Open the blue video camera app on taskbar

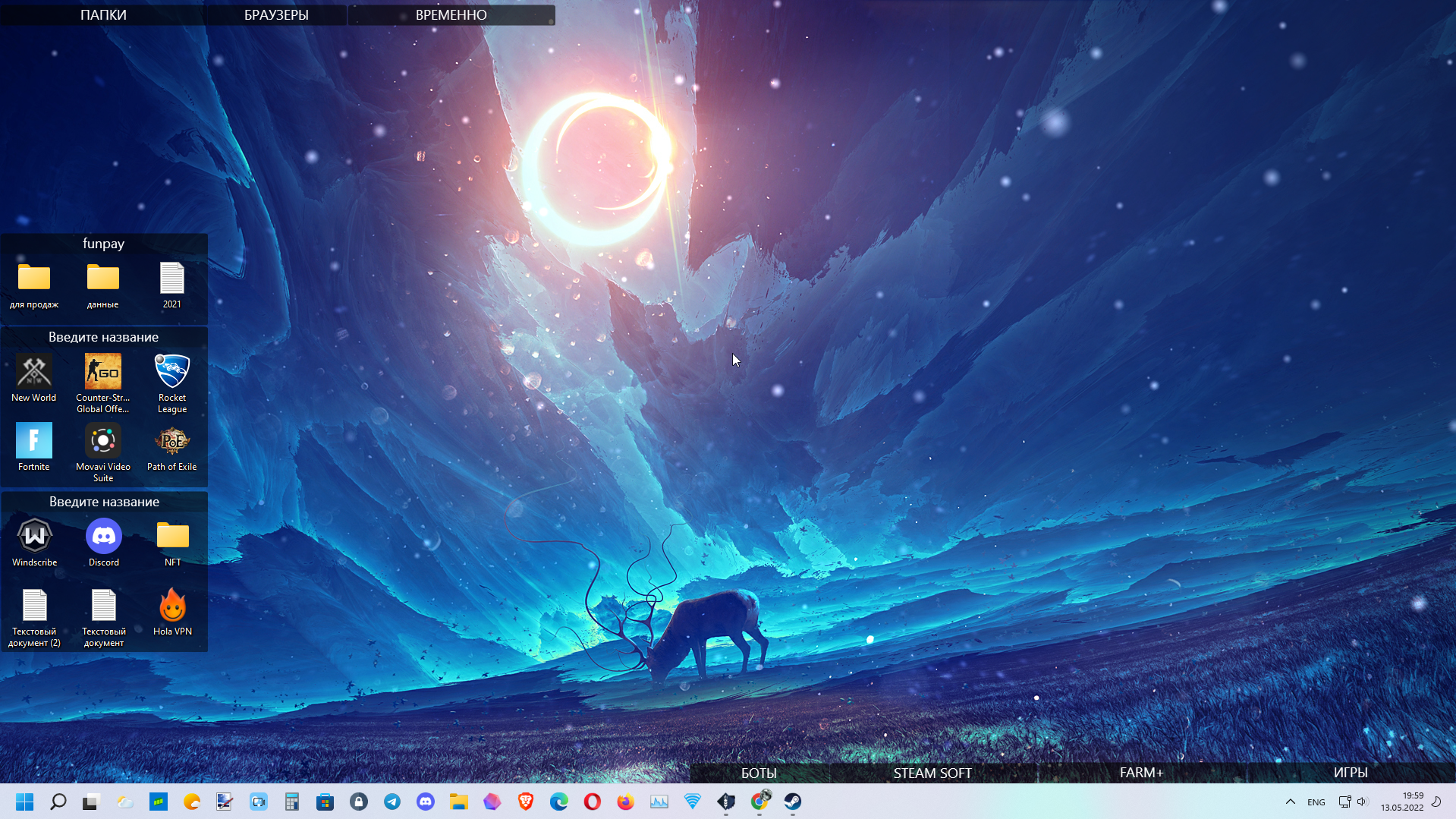(259, 802)
